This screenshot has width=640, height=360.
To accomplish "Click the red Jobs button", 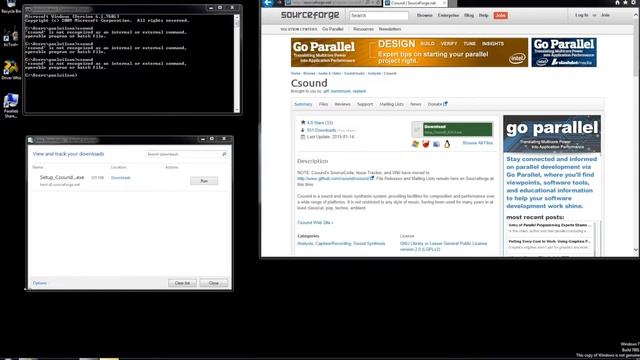I will (500, 16).
